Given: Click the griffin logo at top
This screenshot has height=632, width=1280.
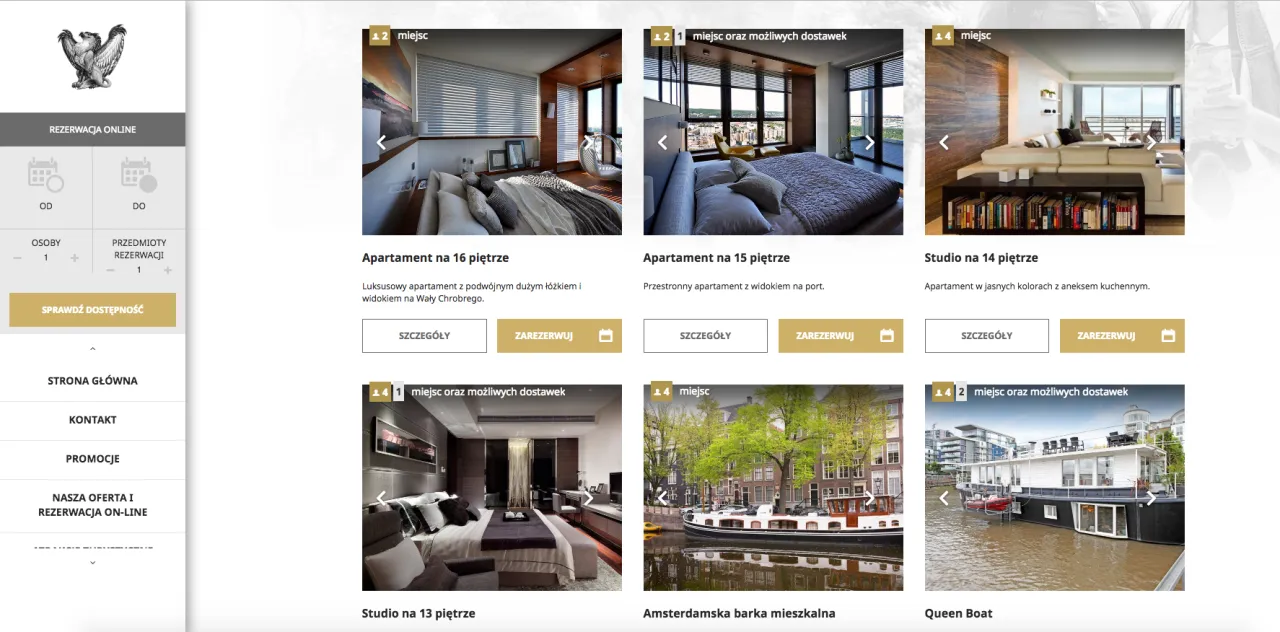Looking at the screenshot, I should tap(92, 56).
